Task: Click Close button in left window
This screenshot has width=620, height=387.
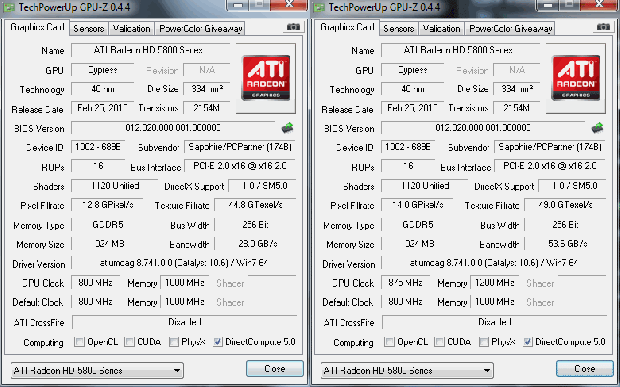Action: click(x=275, y=368)
